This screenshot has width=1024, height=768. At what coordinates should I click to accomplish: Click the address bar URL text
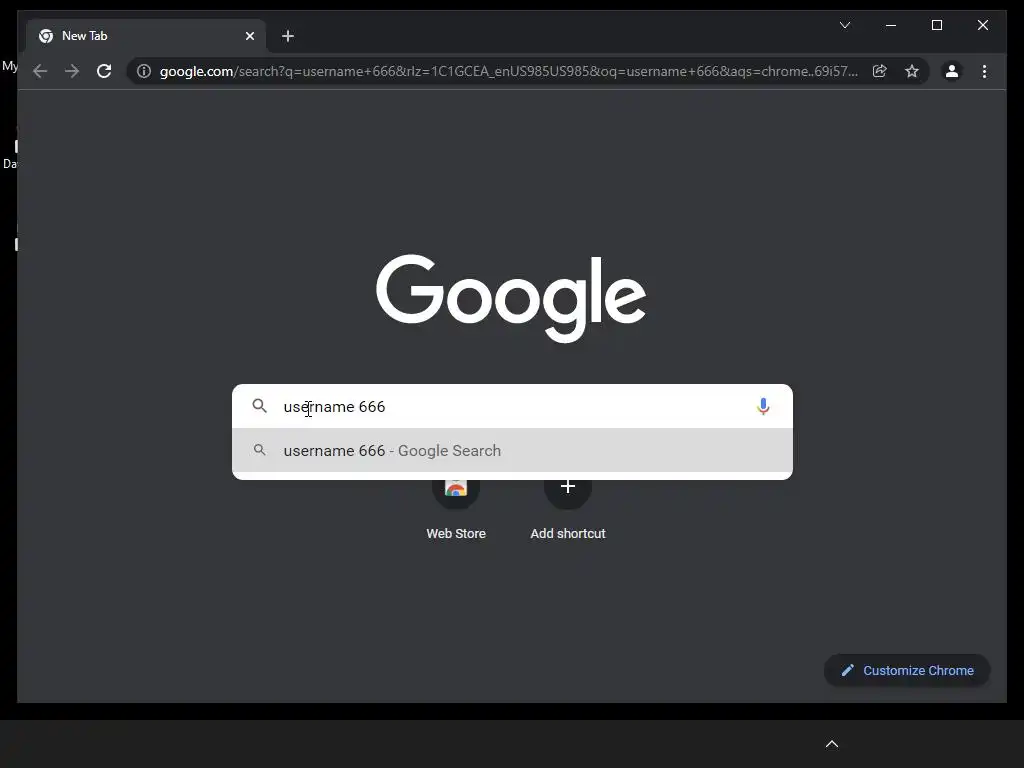point(509,71)
